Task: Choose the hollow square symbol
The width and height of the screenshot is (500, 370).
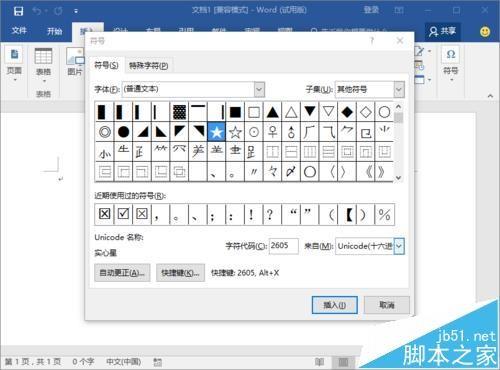Action: click(254, 112)
